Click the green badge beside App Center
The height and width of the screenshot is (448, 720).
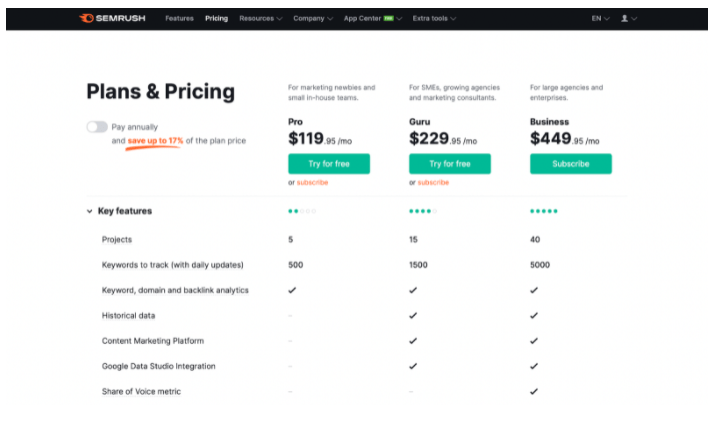388,18
